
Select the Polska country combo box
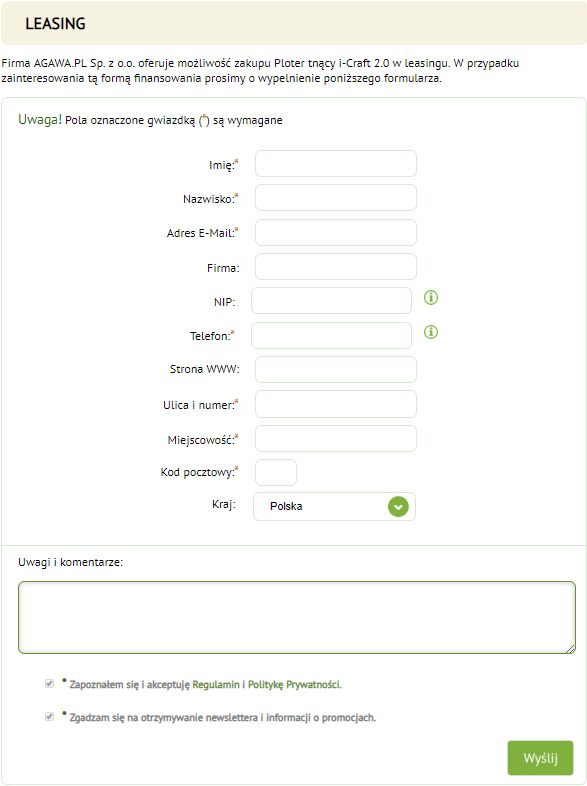coord(334,507)
